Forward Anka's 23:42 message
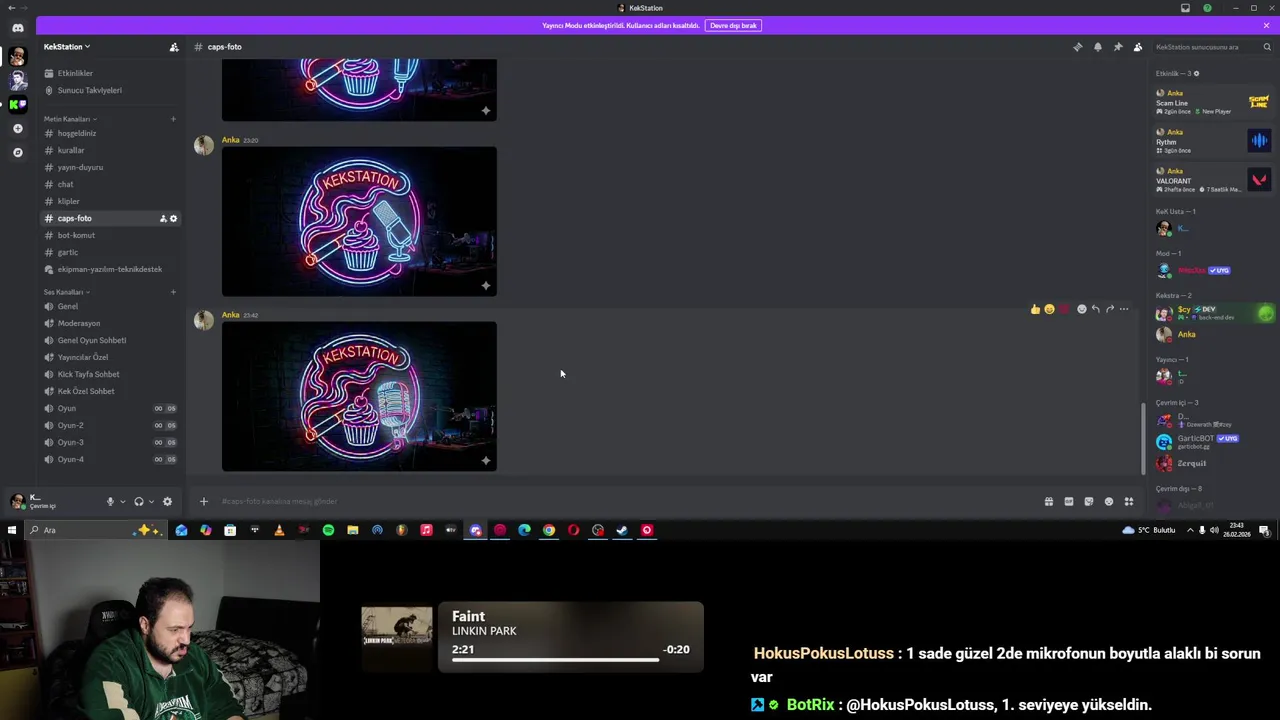The height and width of the screenshot is (720, 1280). pyautogui.click(x=1109, y=309)
